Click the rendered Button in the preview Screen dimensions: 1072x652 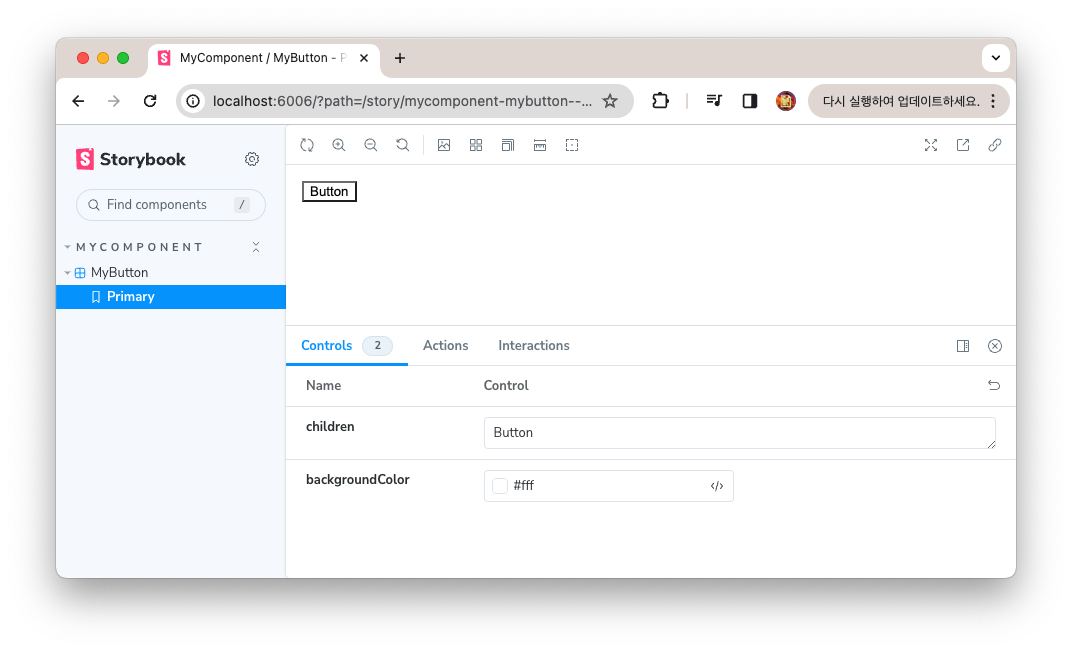[330, 191]
